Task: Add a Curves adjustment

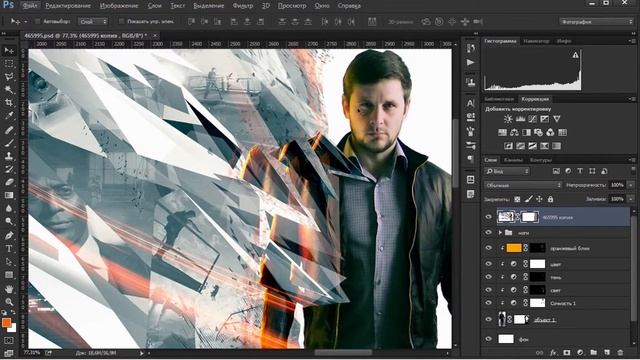Action: click(x=533, y=119)
